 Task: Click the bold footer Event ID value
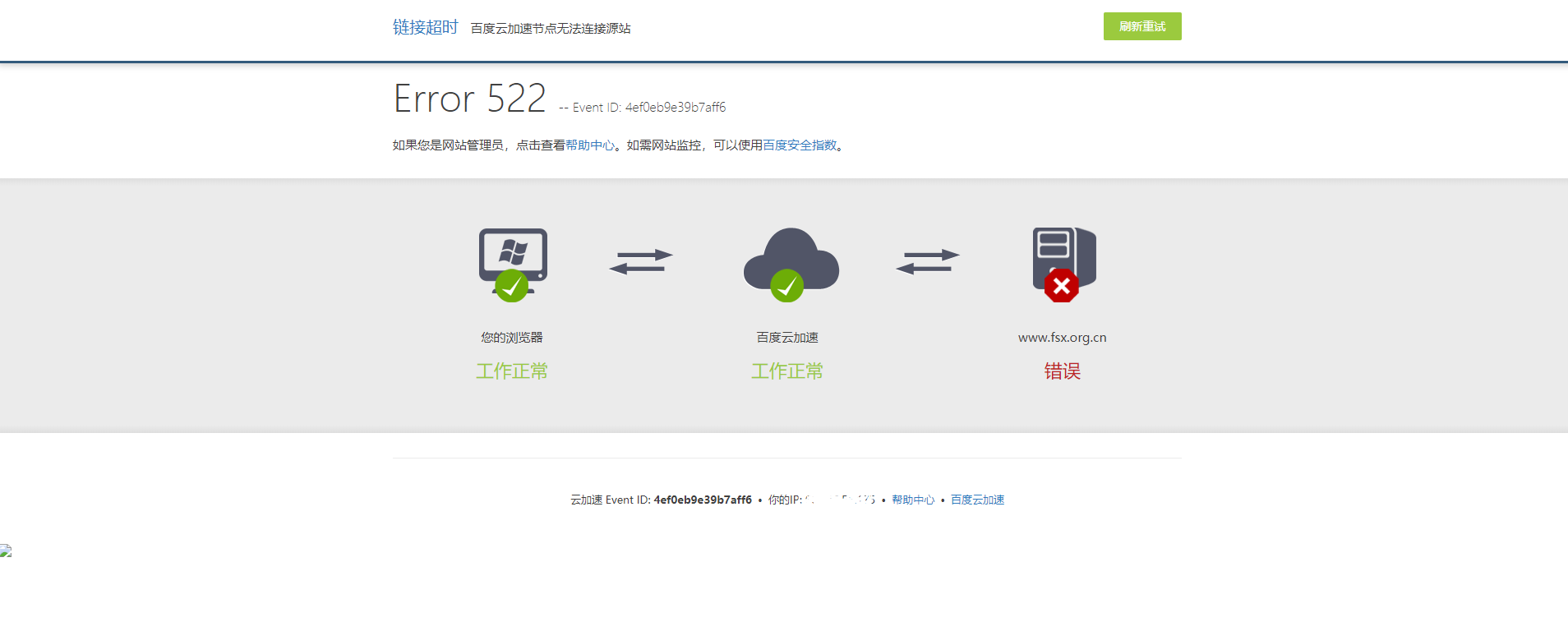(x=703, y=500)
